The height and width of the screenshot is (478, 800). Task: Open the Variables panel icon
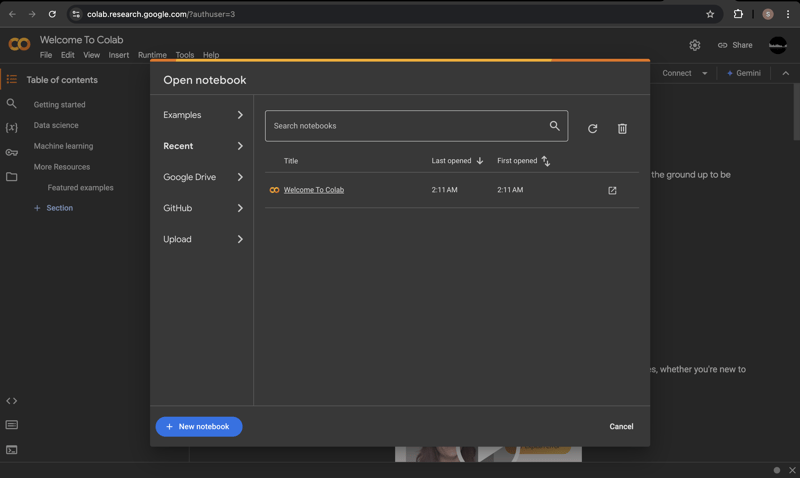point(12,128)
